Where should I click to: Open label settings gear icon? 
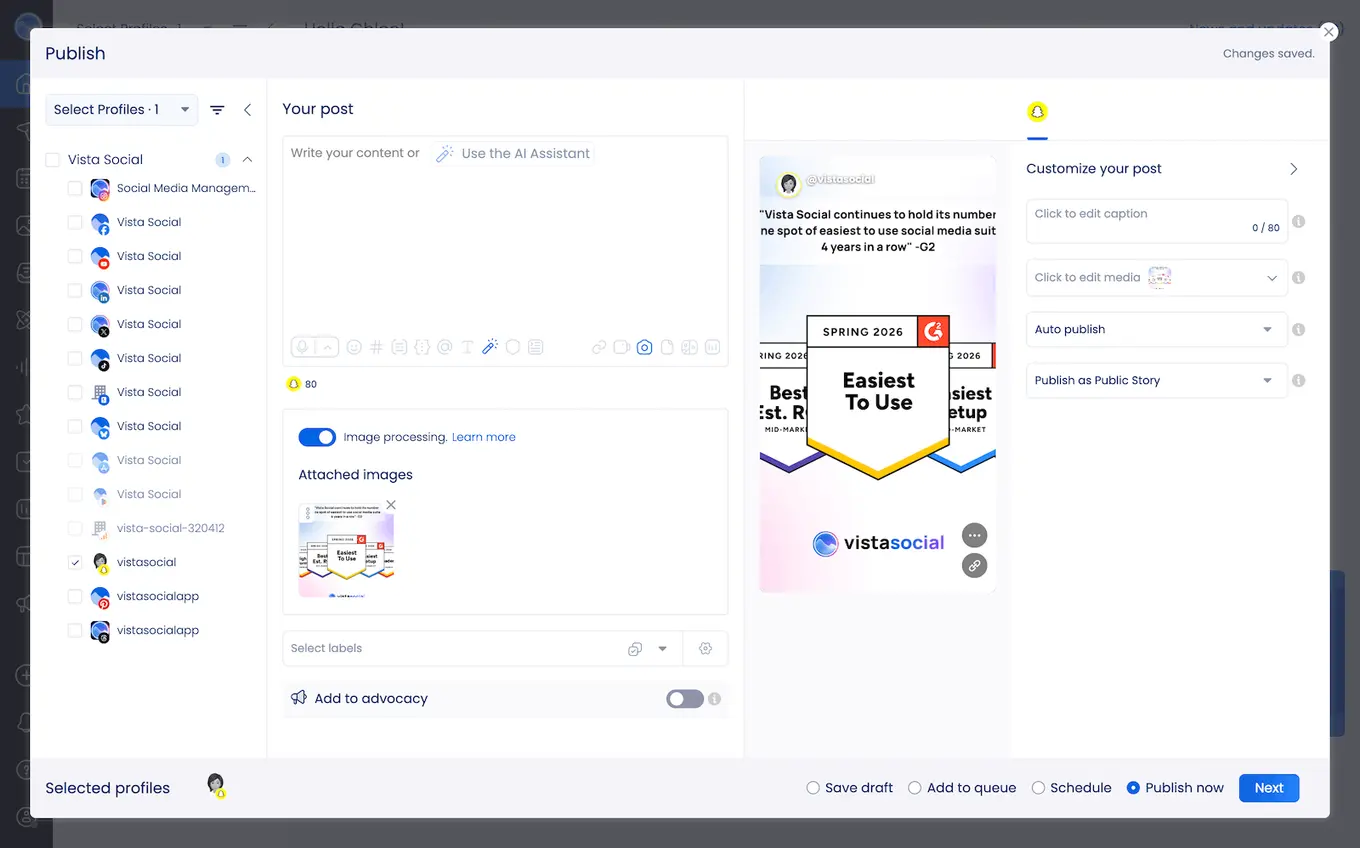click(x=705, y=648)
